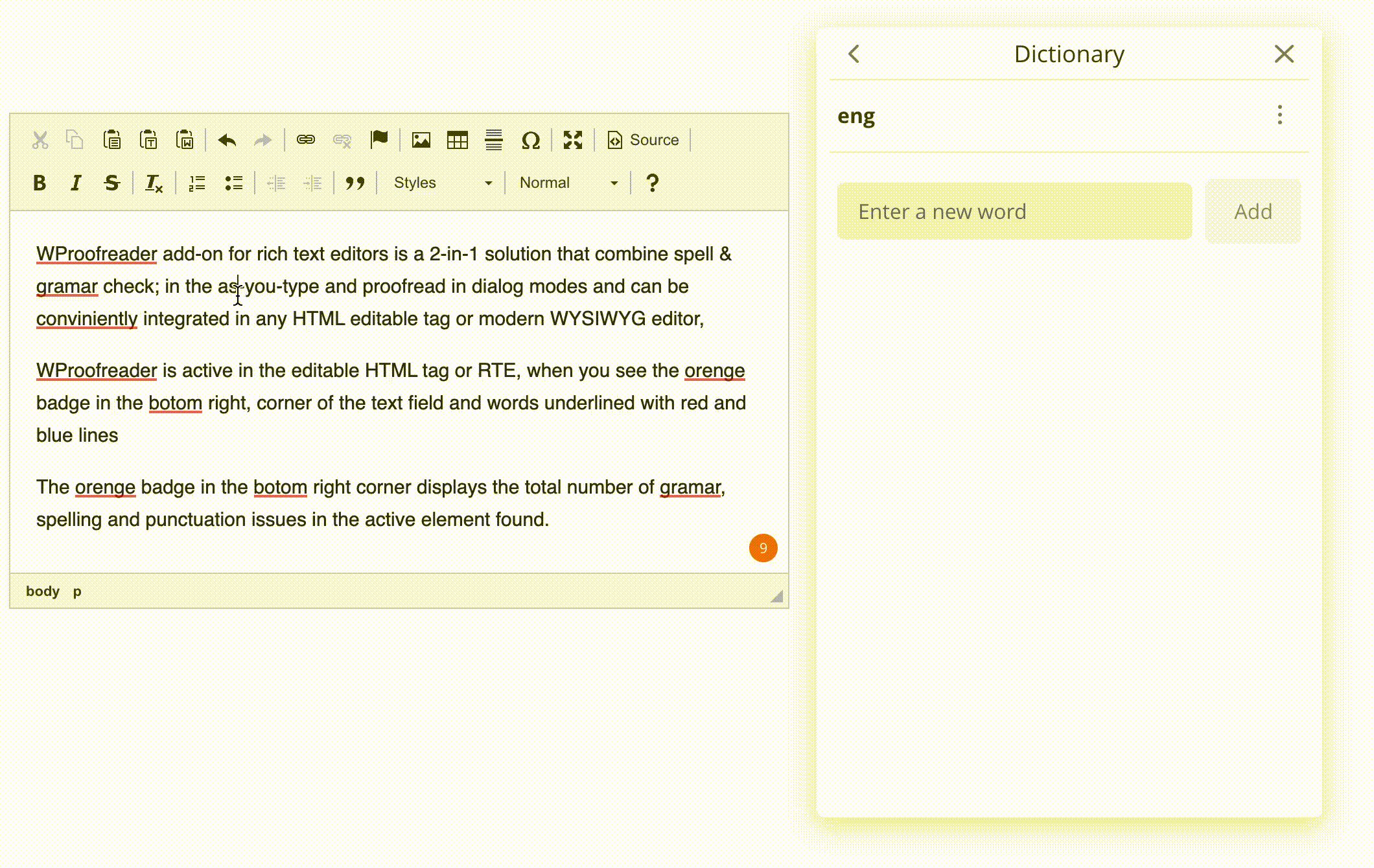
Task: Toggle the Block Quote button
Action: click(355, 183)
